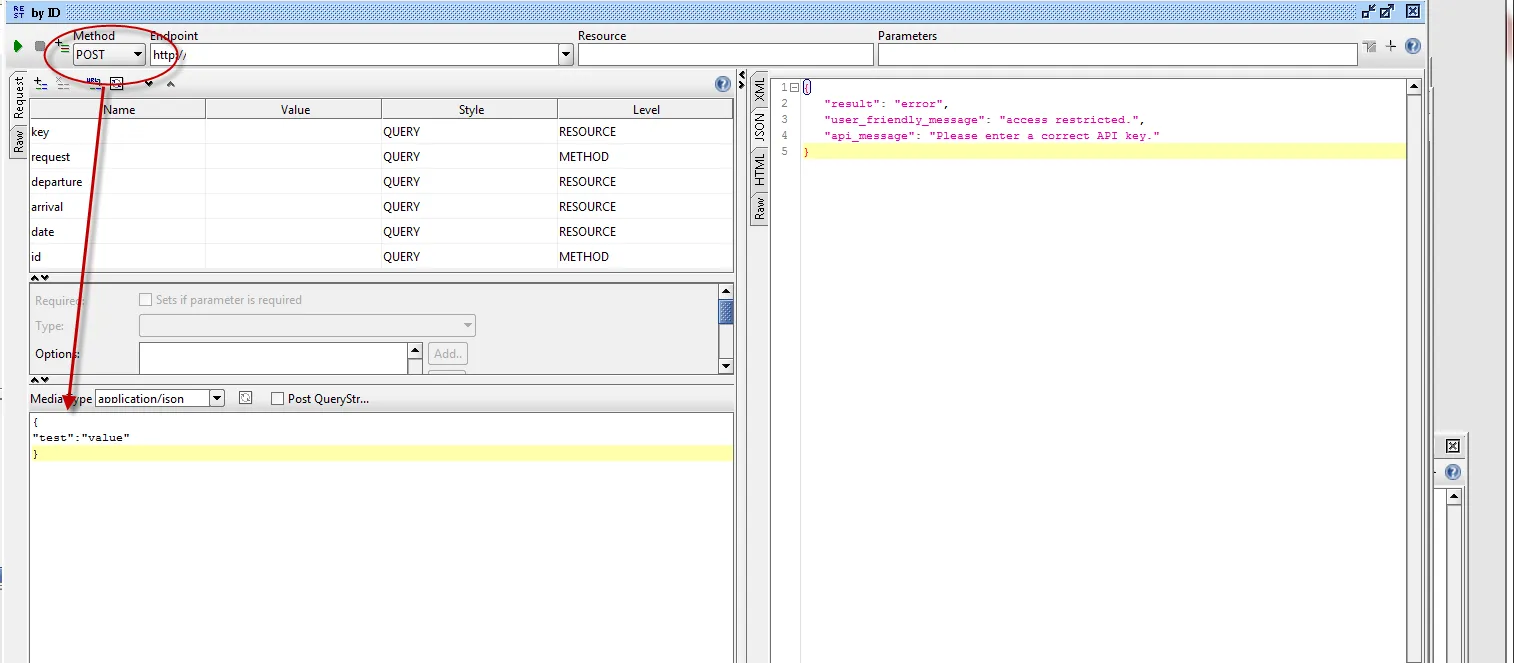The width and height of the screenshot is (1514, 663).
Task: Click the Resource input field
Action: (725, 55)
